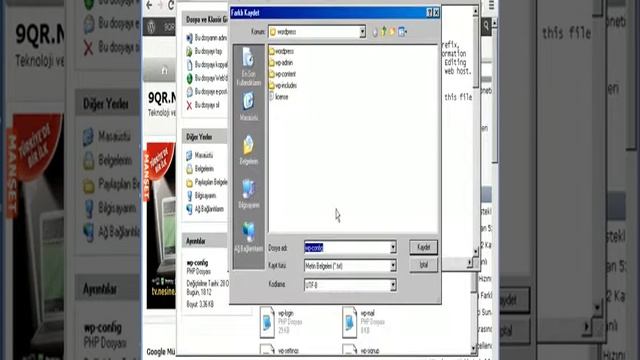Image resolution: width=640 pixels, height=360 pixels.
Task: Click Bu dosyayı kopyala in Explorer tasks
Action: (207, 65)
